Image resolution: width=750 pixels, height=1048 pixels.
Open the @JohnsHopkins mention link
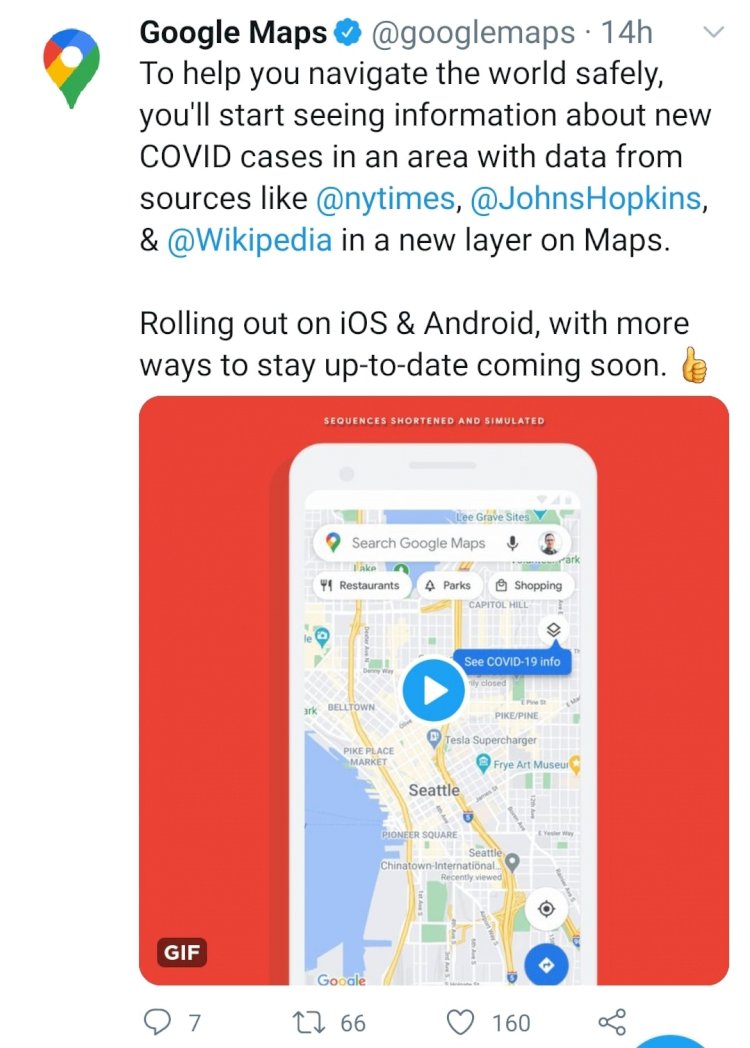[x=586, y=199]
